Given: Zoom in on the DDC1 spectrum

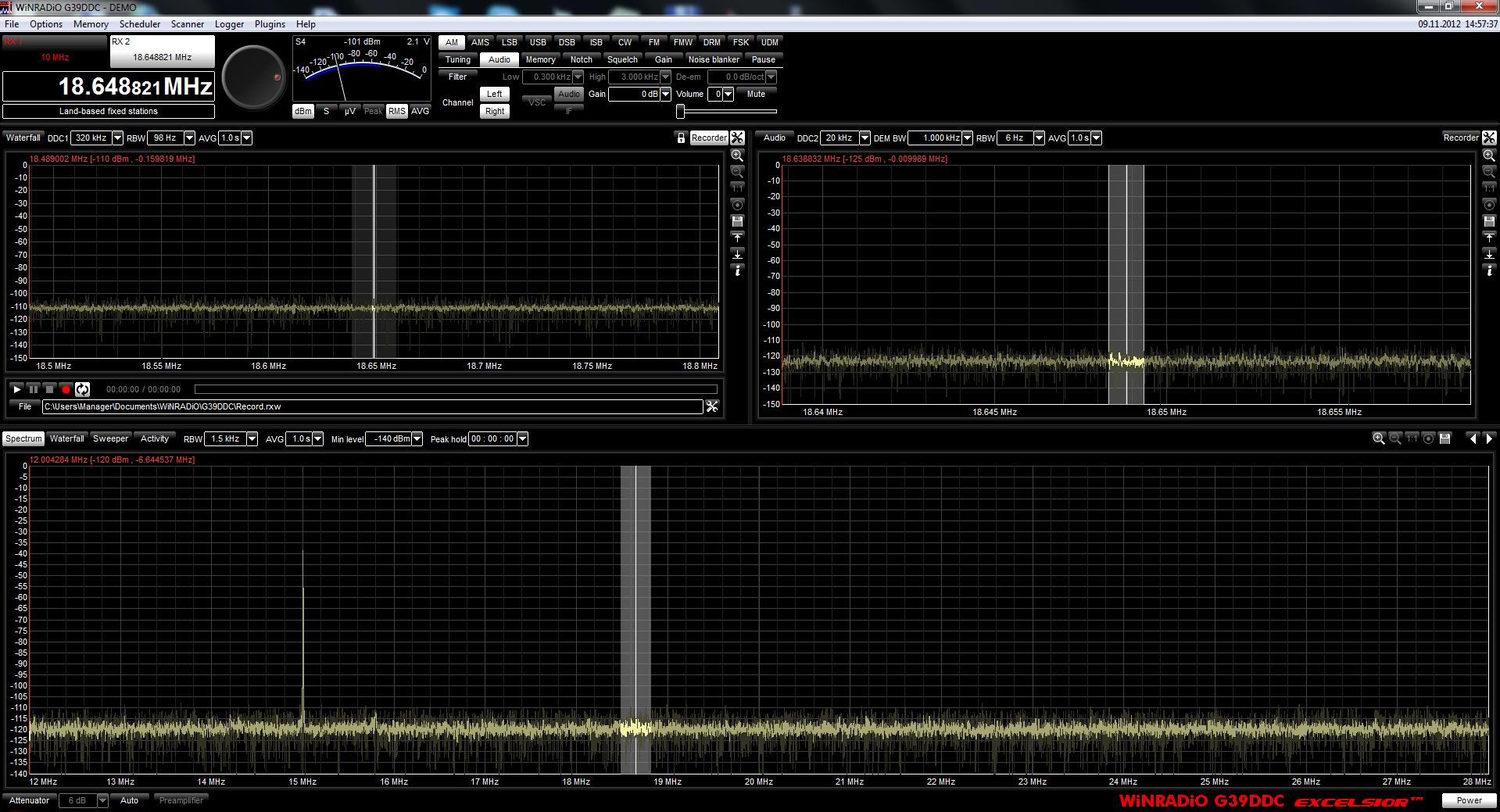Looking at the screenshot, I should [737, 156].
